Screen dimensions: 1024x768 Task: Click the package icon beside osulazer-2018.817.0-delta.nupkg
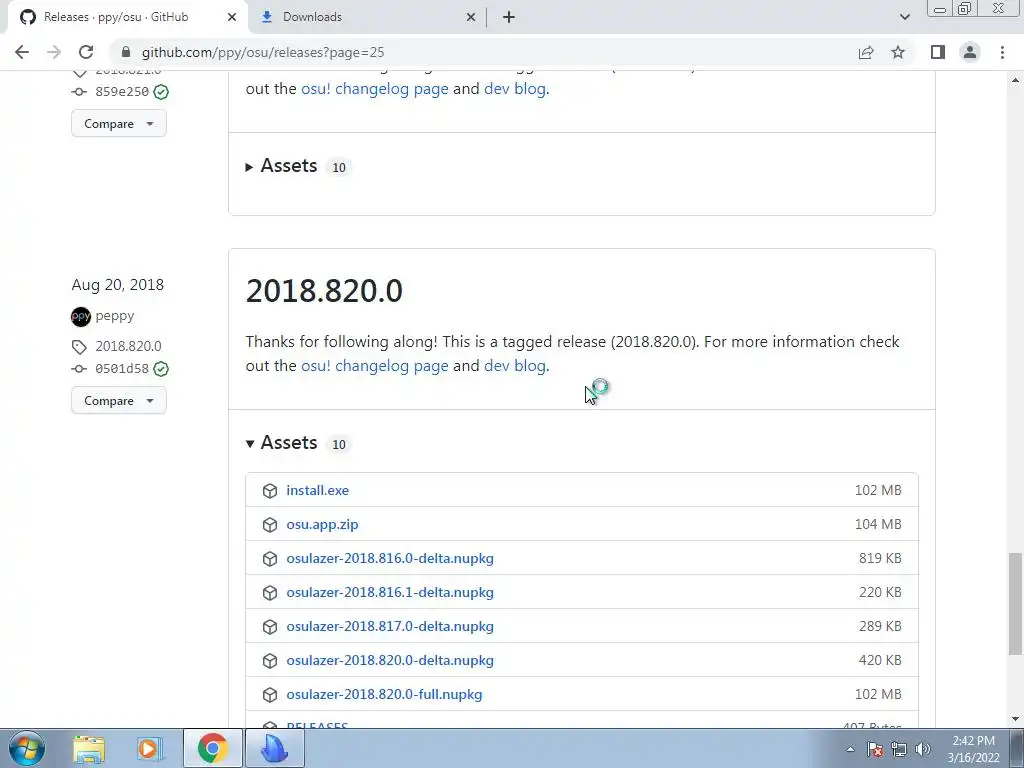point(270,626)
